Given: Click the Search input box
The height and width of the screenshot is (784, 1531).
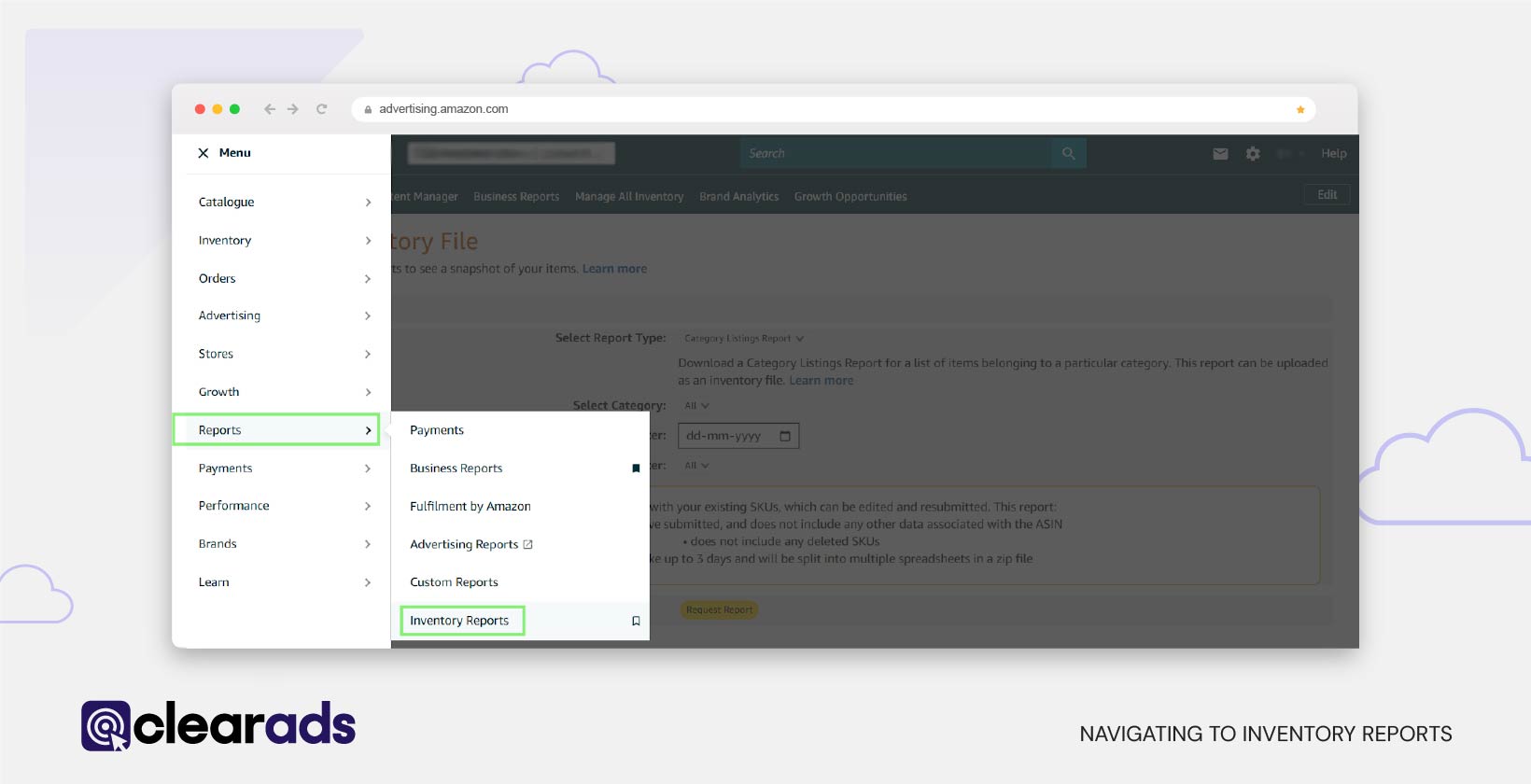Looking at the screenshot, I should [896, 153].
